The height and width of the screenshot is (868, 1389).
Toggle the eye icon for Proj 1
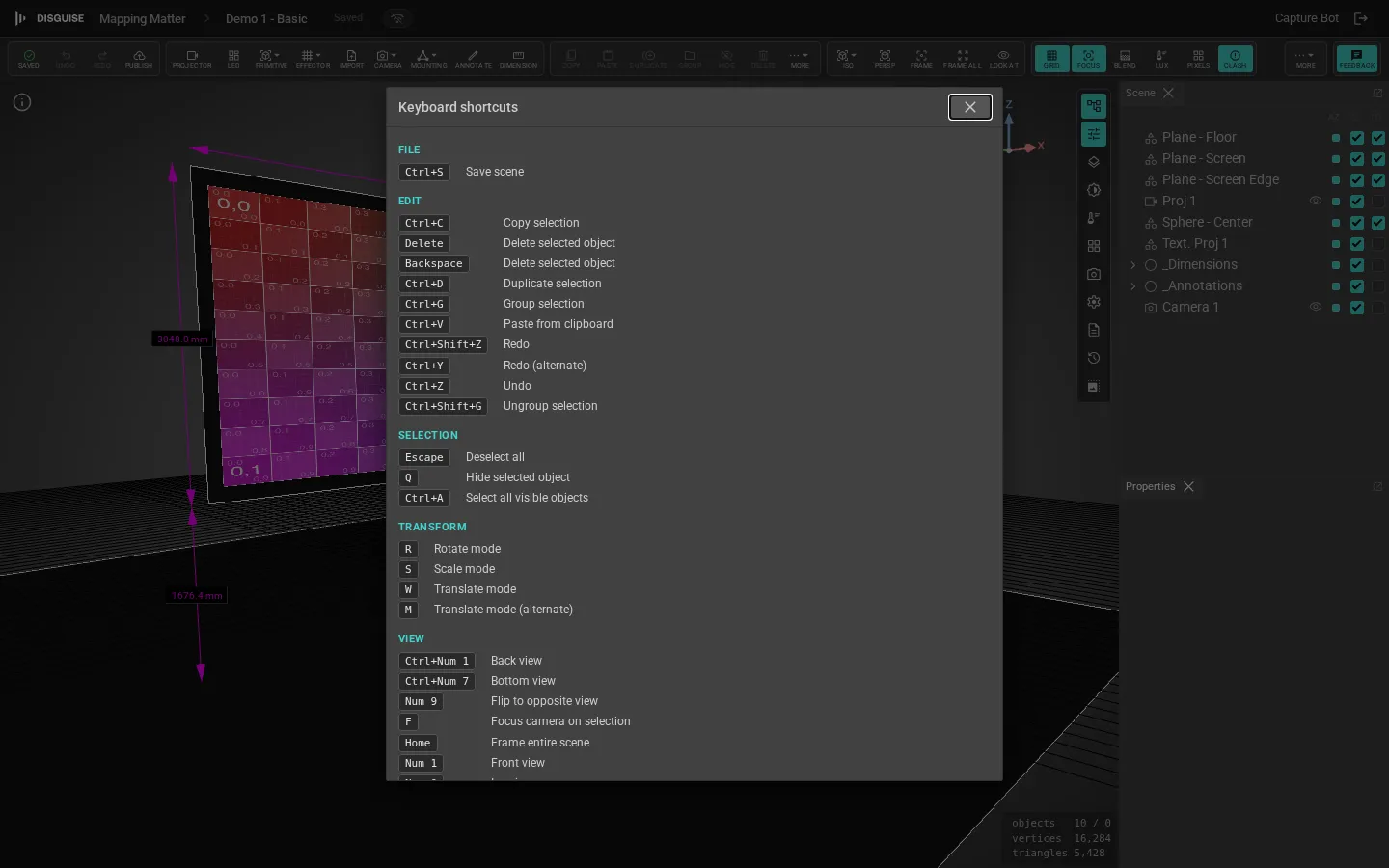1315,202
